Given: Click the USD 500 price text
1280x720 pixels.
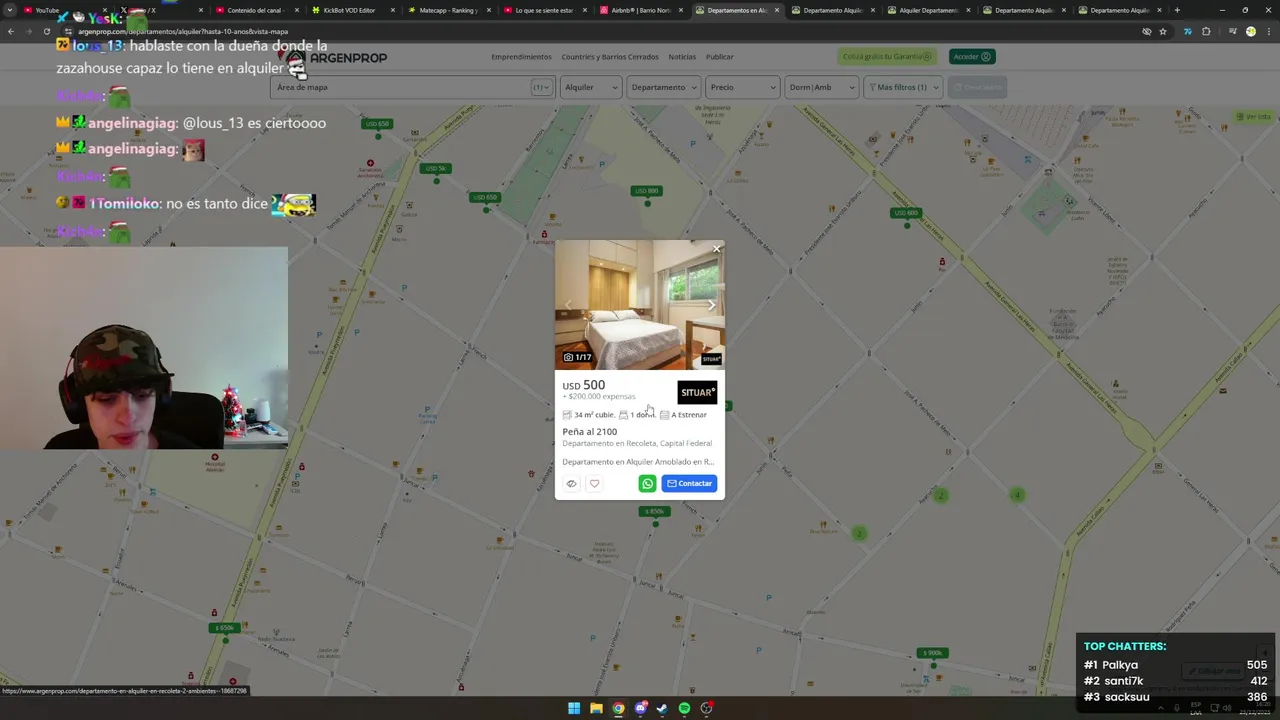Looking at the screenshot, I should coord(583,385).
